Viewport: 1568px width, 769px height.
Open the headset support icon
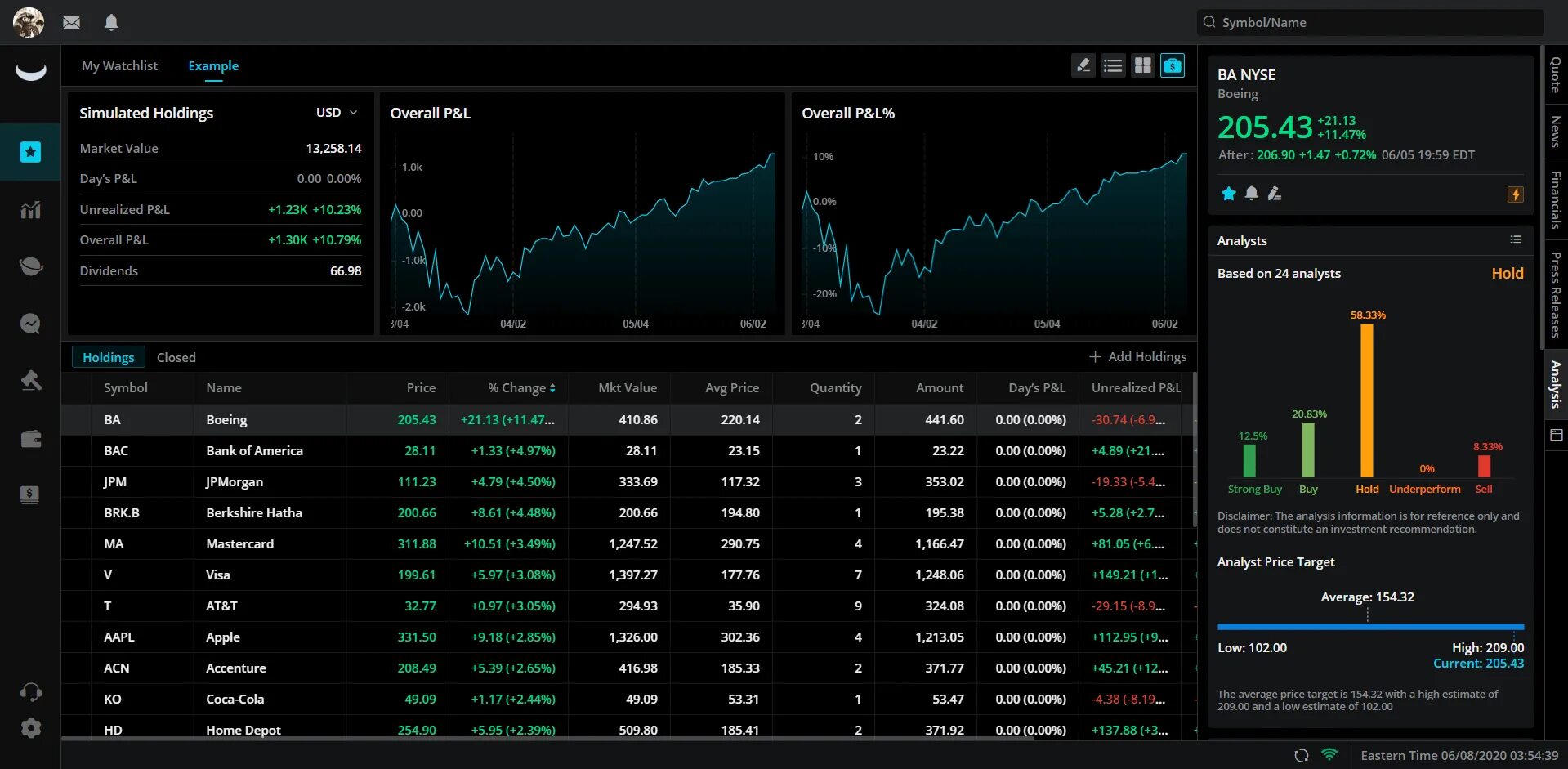30,692
